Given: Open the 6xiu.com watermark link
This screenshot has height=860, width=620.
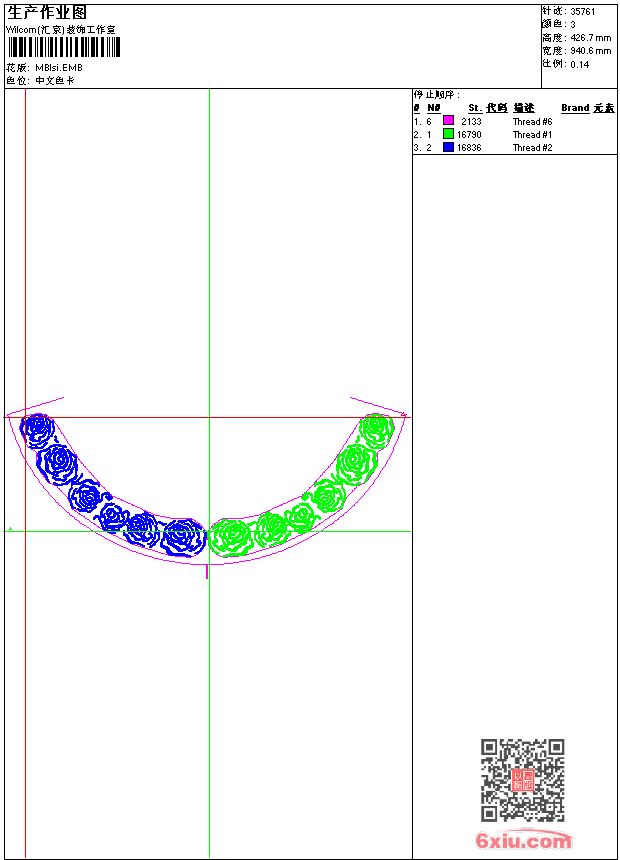Looking at the screenshot, I should (523, 841).
